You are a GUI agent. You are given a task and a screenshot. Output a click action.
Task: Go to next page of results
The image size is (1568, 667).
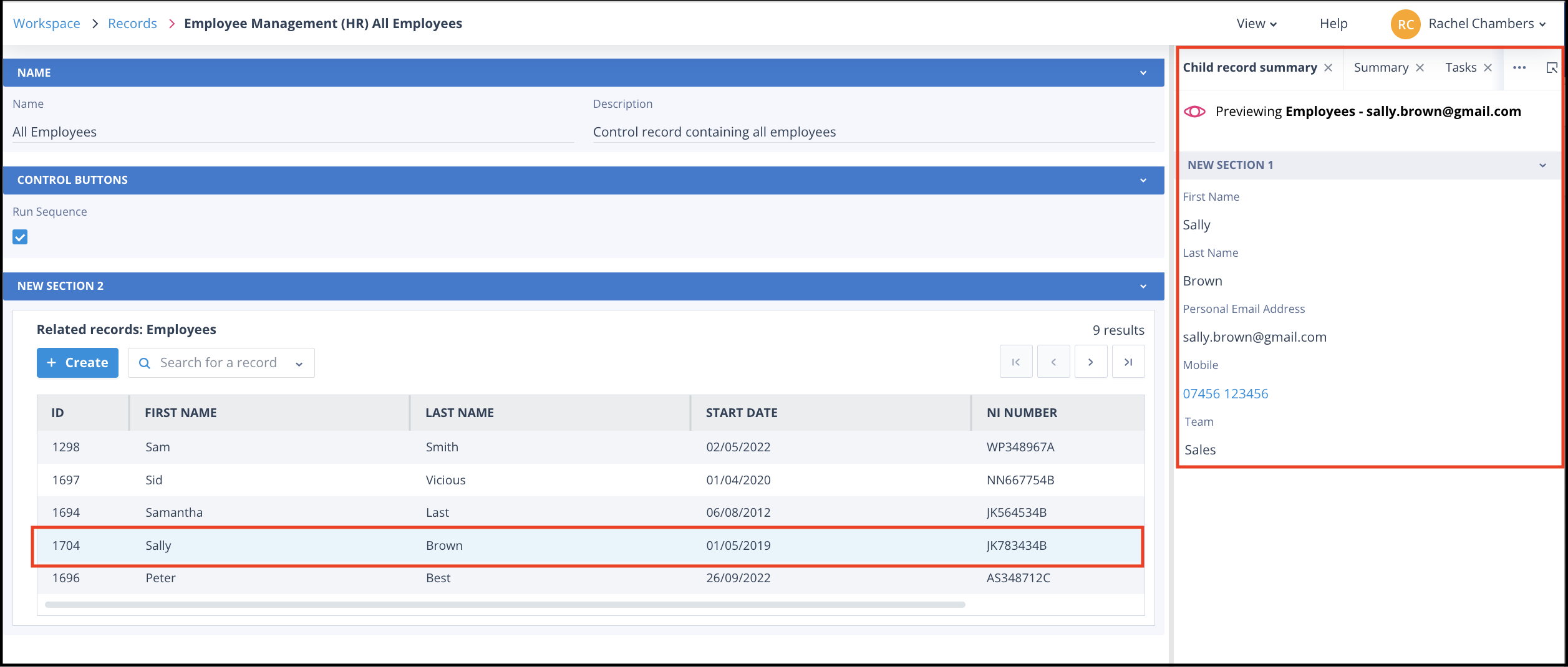click(1091, 362)
